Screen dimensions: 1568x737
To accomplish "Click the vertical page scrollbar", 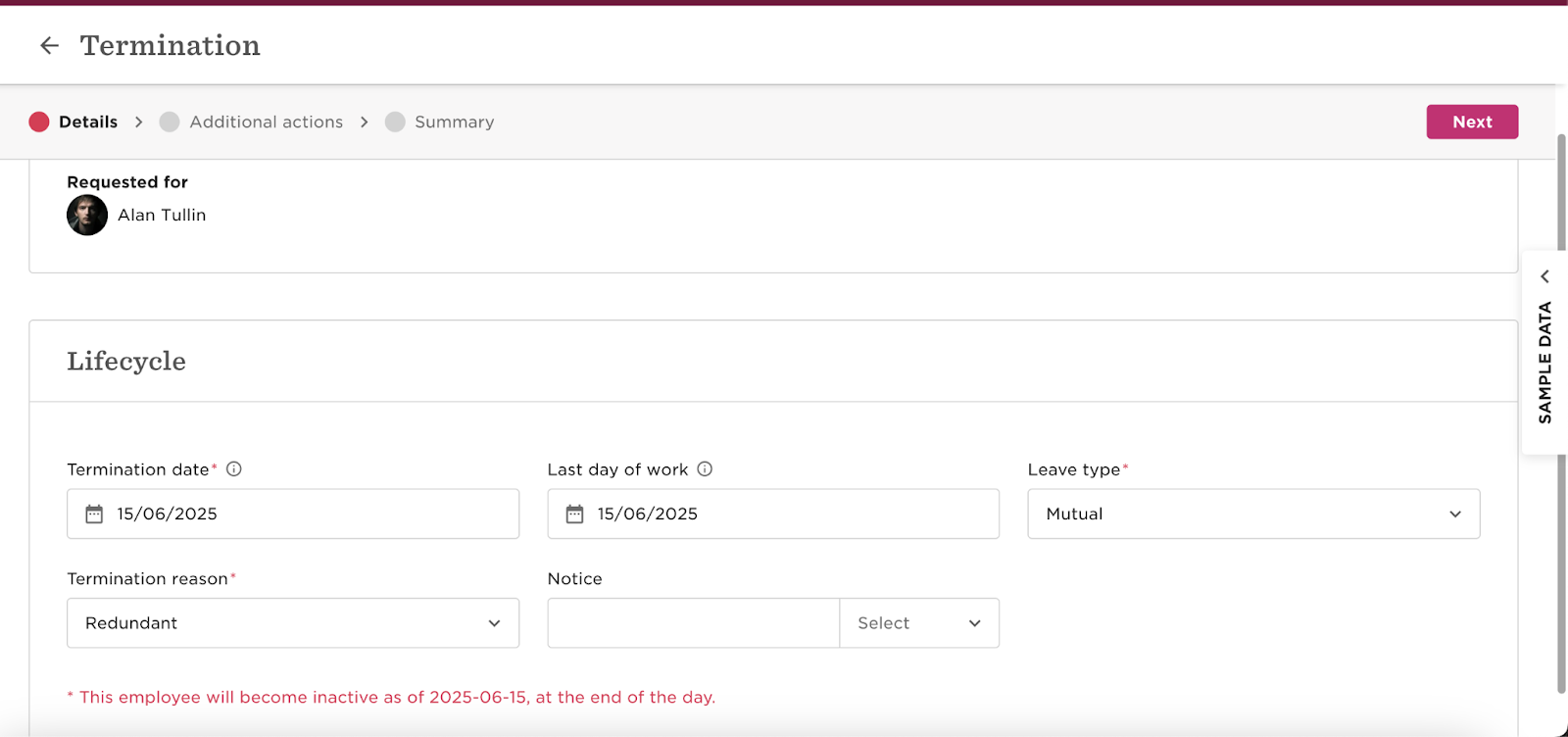I will point(1561,412).
